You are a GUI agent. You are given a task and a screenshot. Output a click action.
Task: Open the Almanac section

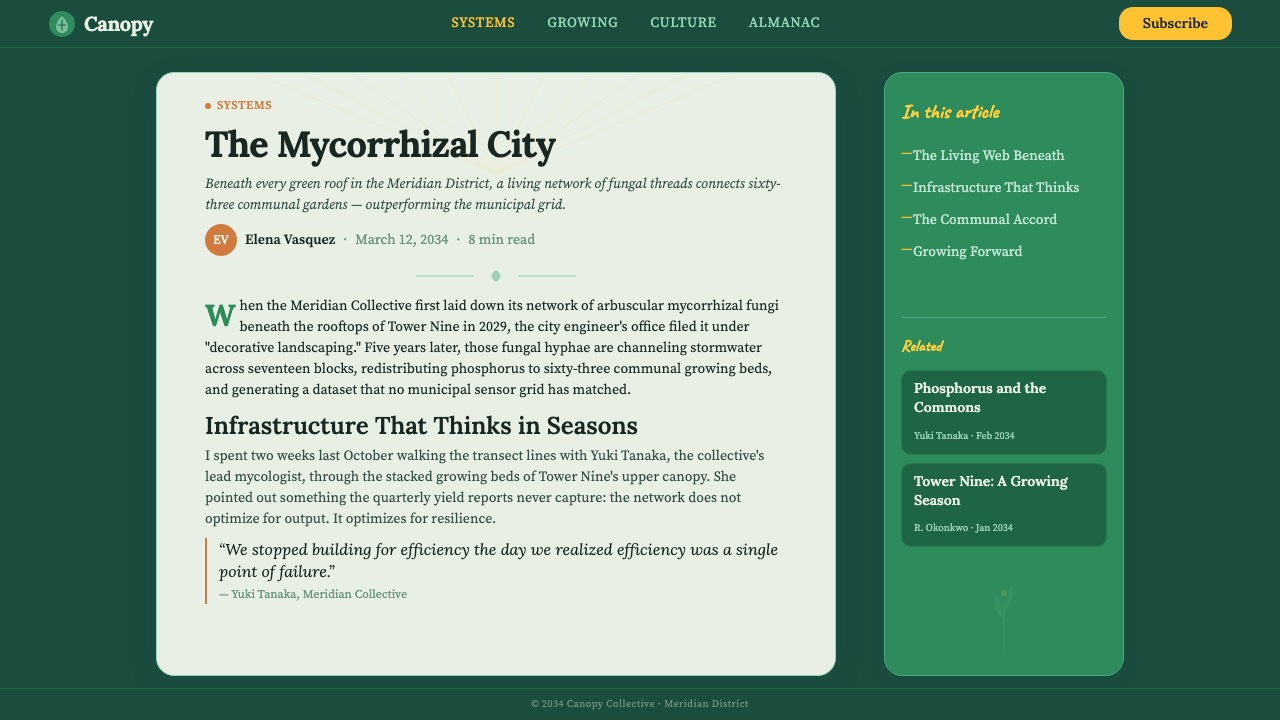pyautogui.click(x=784, y=23)
